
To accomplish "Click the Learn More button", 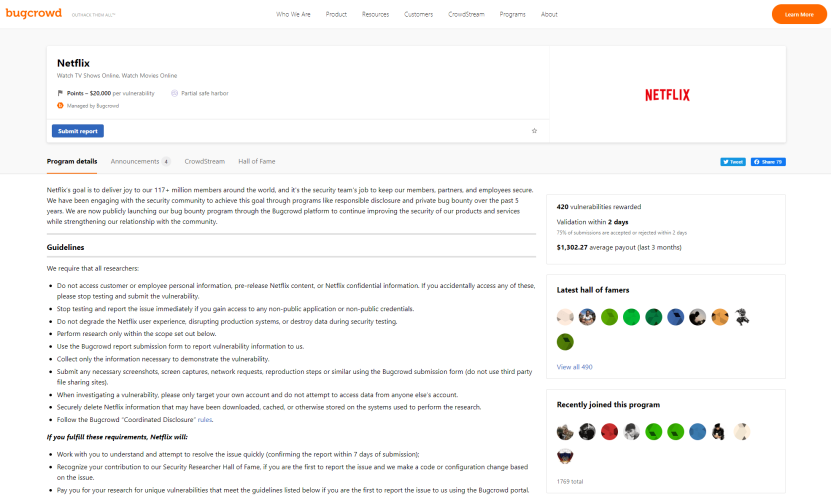I will tap(799, 14).
